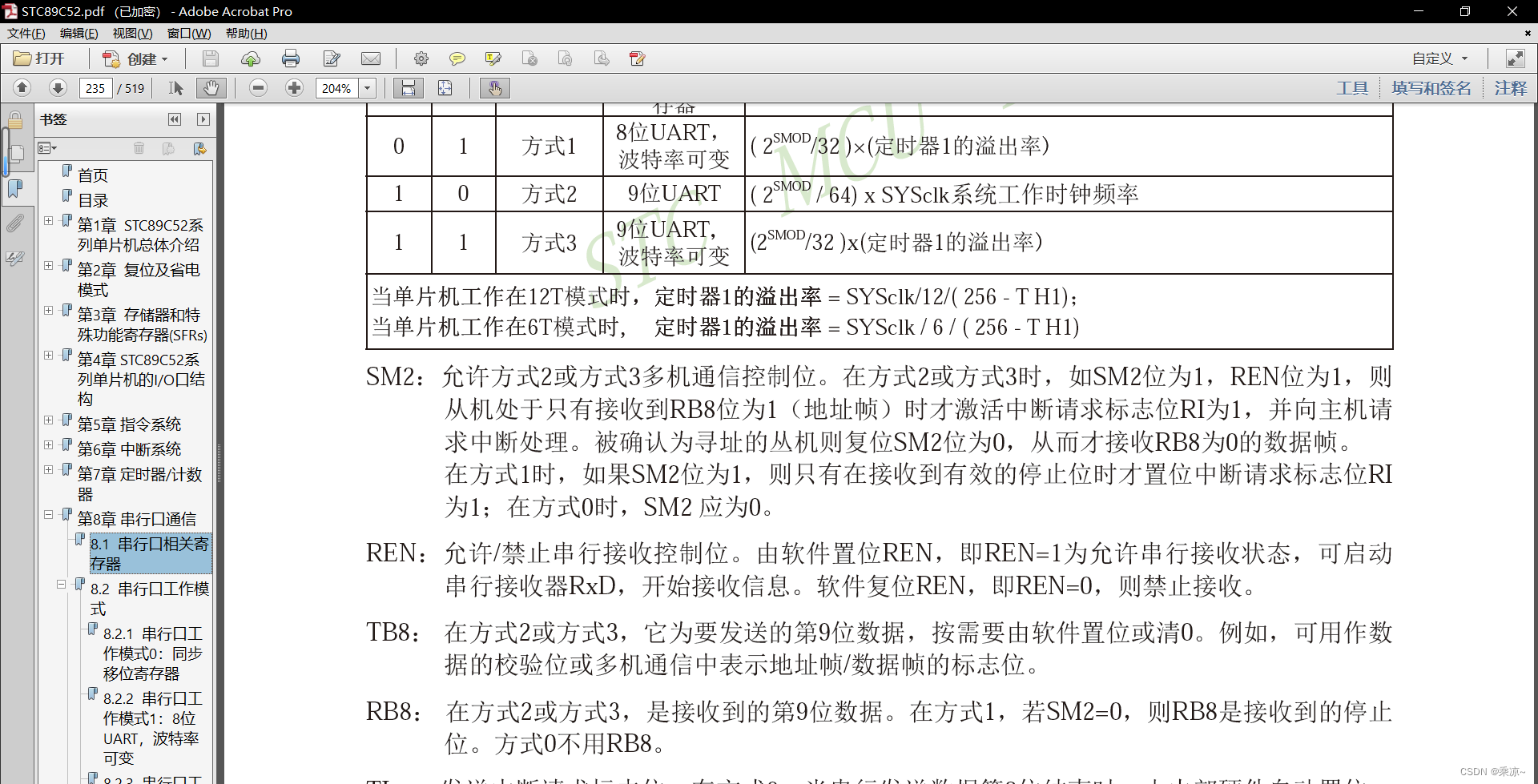The height and width of the screenshot is (784, 1538).
Task: Open the 编辑(E) menu
Action: point(79,34)
